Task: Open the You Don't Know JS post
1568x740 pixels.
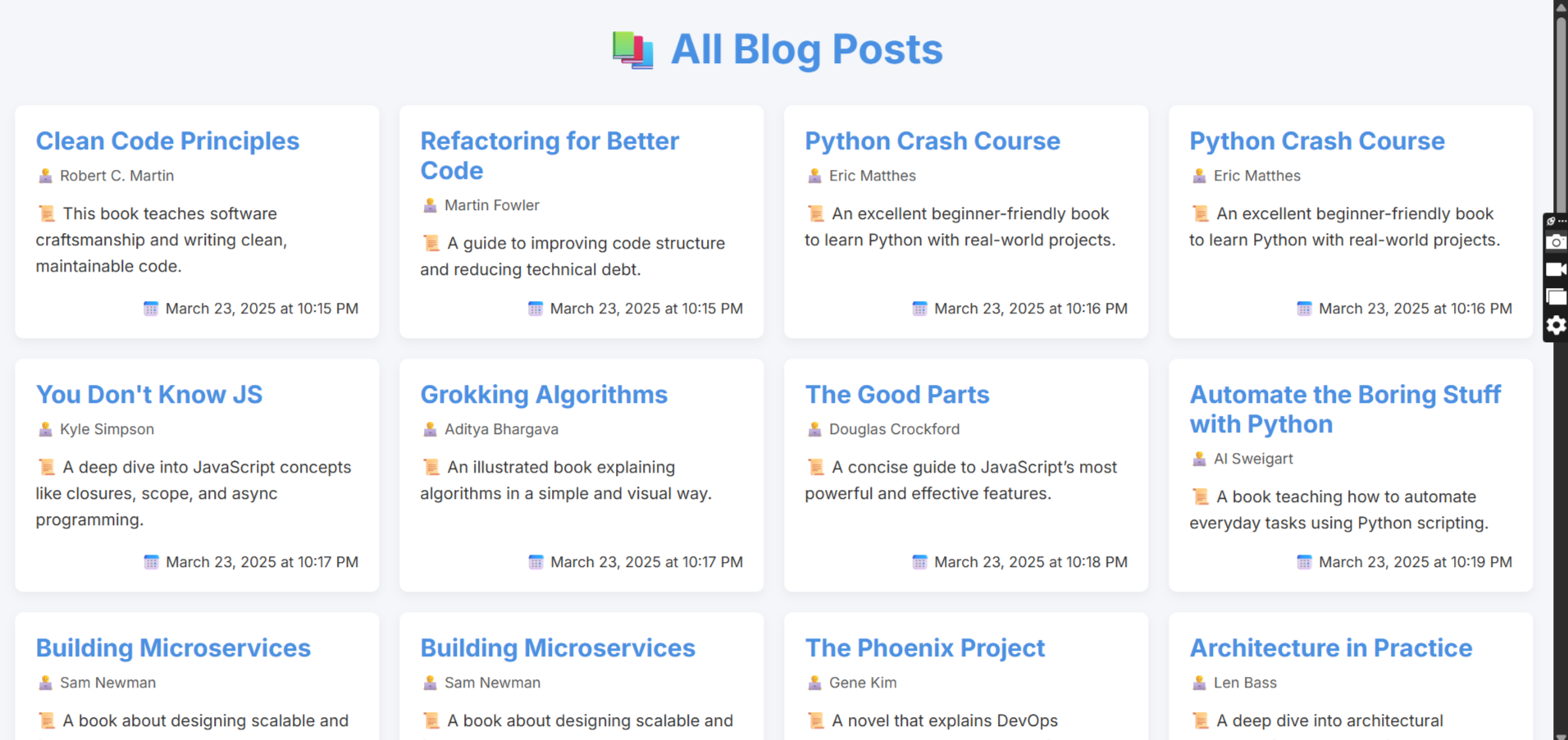Action: [148, 395]
